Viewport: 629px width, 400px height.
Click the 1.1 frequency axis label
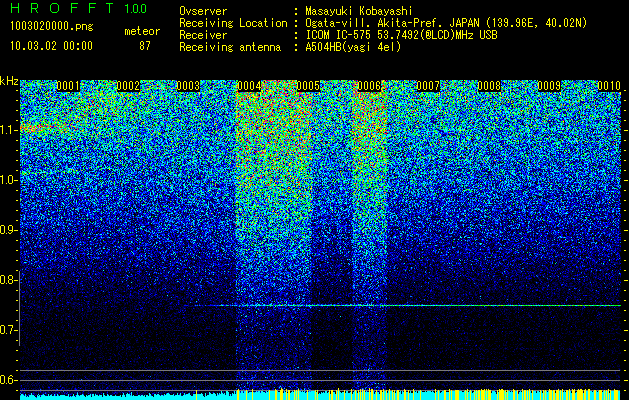tap(7, 130)
